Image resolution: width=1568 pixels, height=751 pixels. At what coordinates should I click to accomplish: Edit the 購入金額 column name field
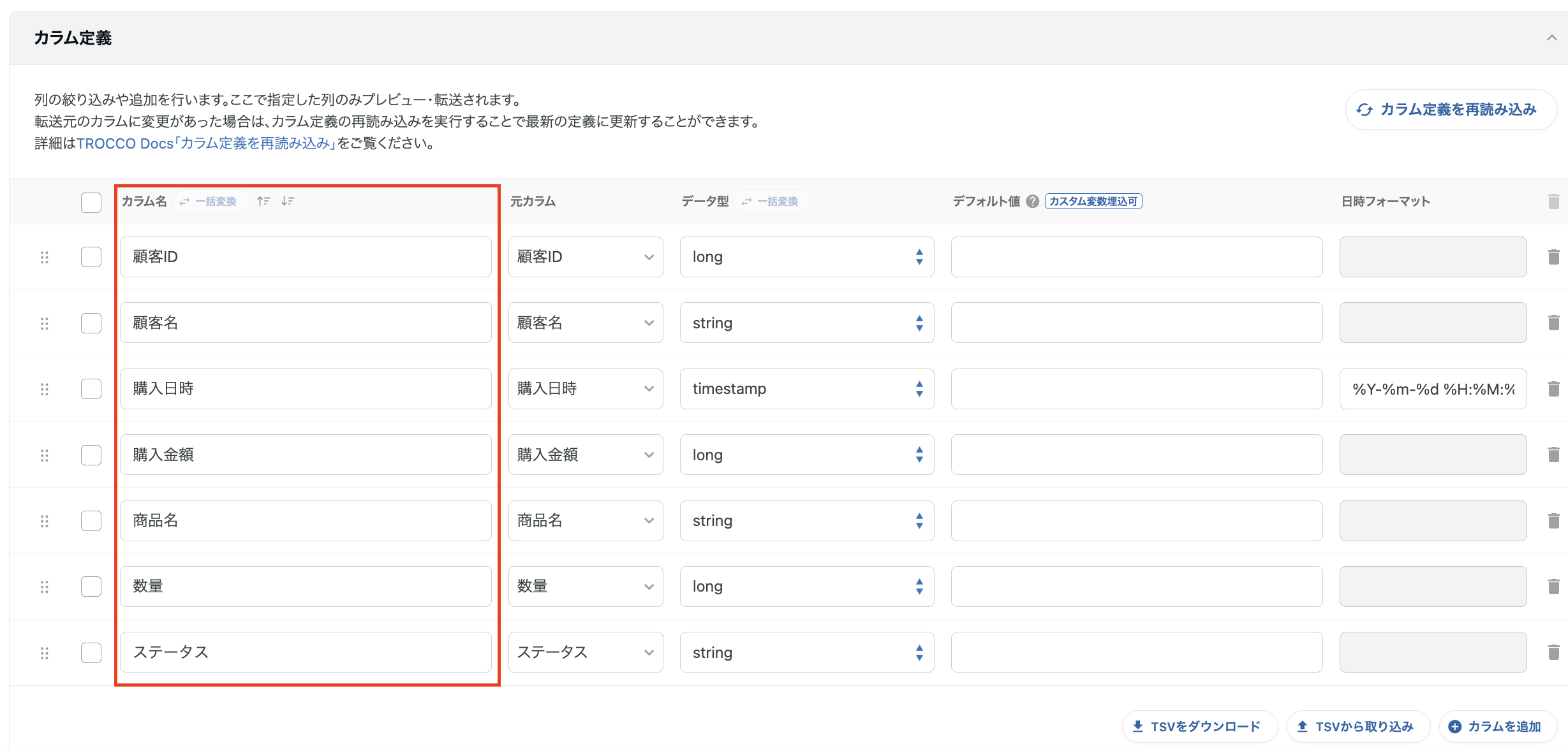[x=306, y=455]
